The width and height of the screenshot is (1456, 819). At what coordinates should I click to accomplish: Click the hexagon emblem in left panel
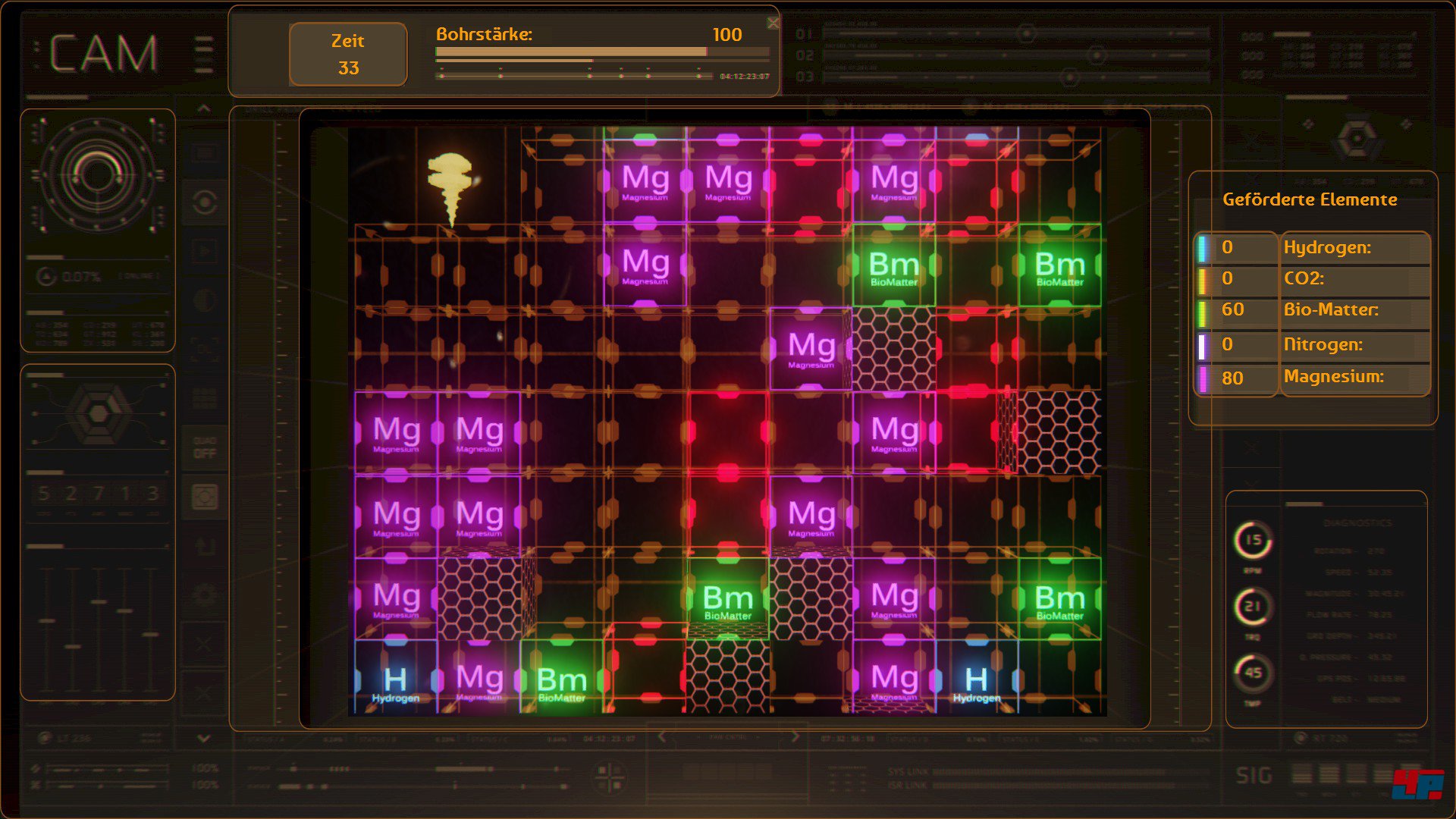click(x=99, y=414)
